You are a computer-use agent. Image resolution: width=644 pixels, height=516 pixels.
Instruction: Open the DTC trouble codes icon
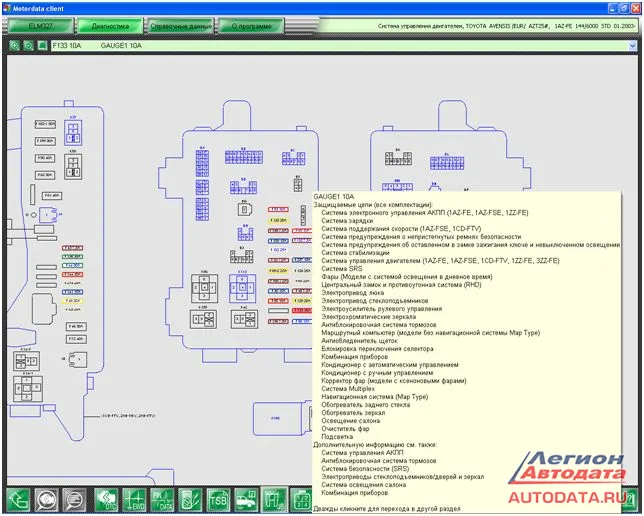pos(106,500)
